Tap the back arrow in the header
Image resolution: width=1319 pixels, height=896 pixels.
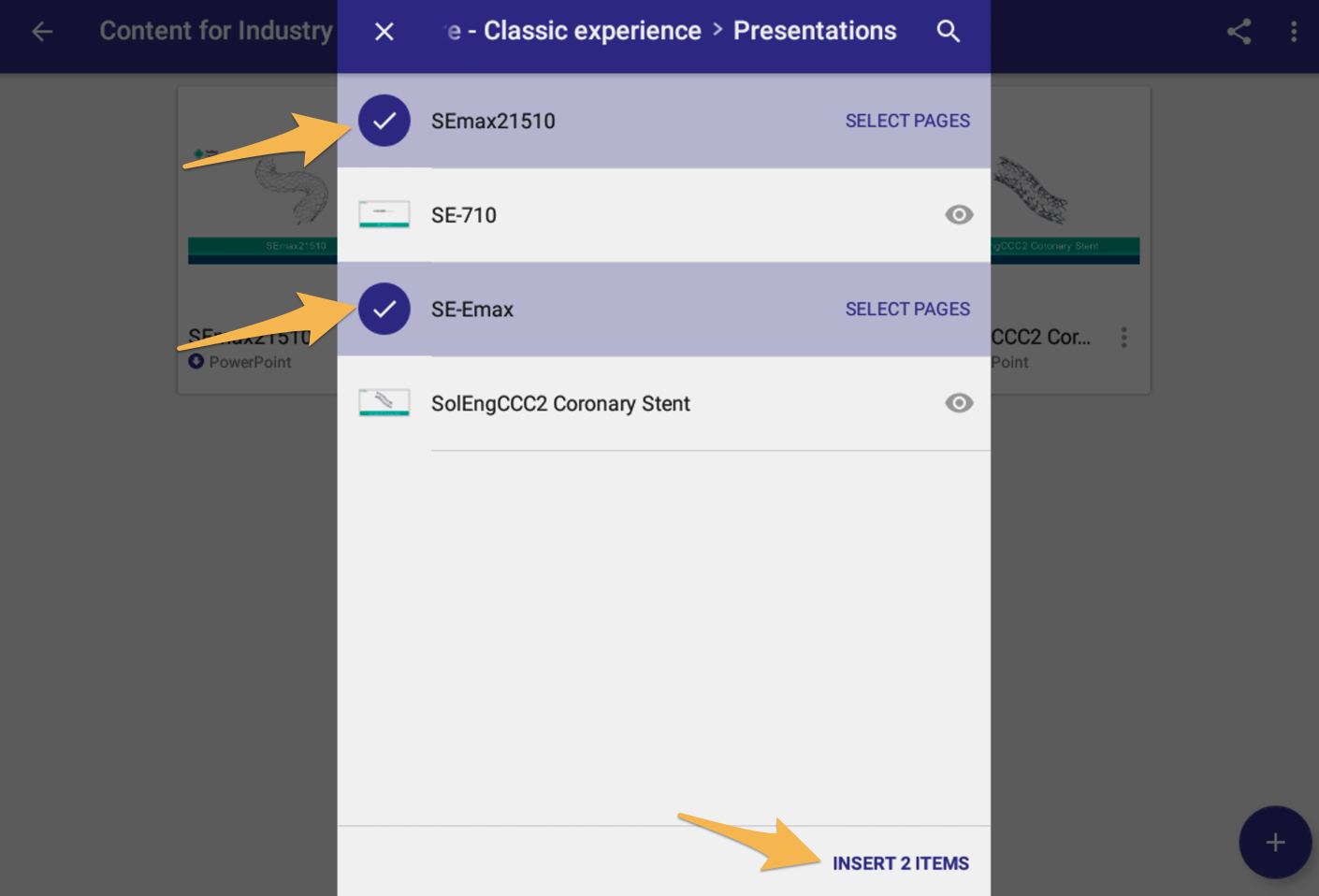pos(42,32)
